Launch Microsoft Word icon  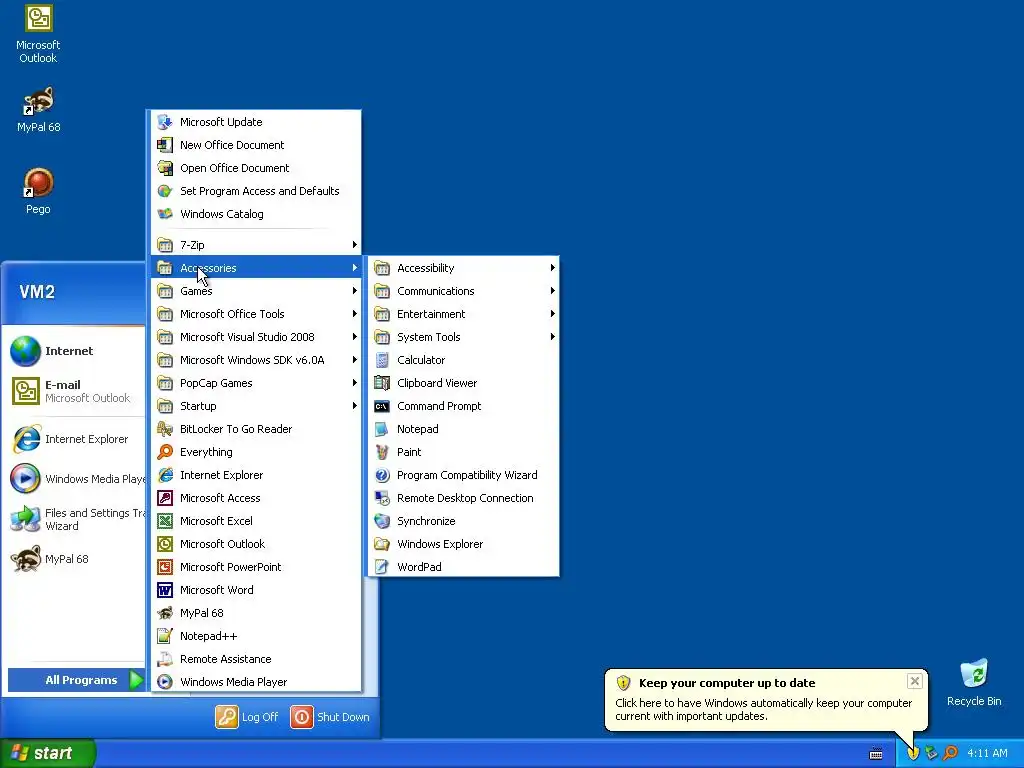tap(165, 590)
